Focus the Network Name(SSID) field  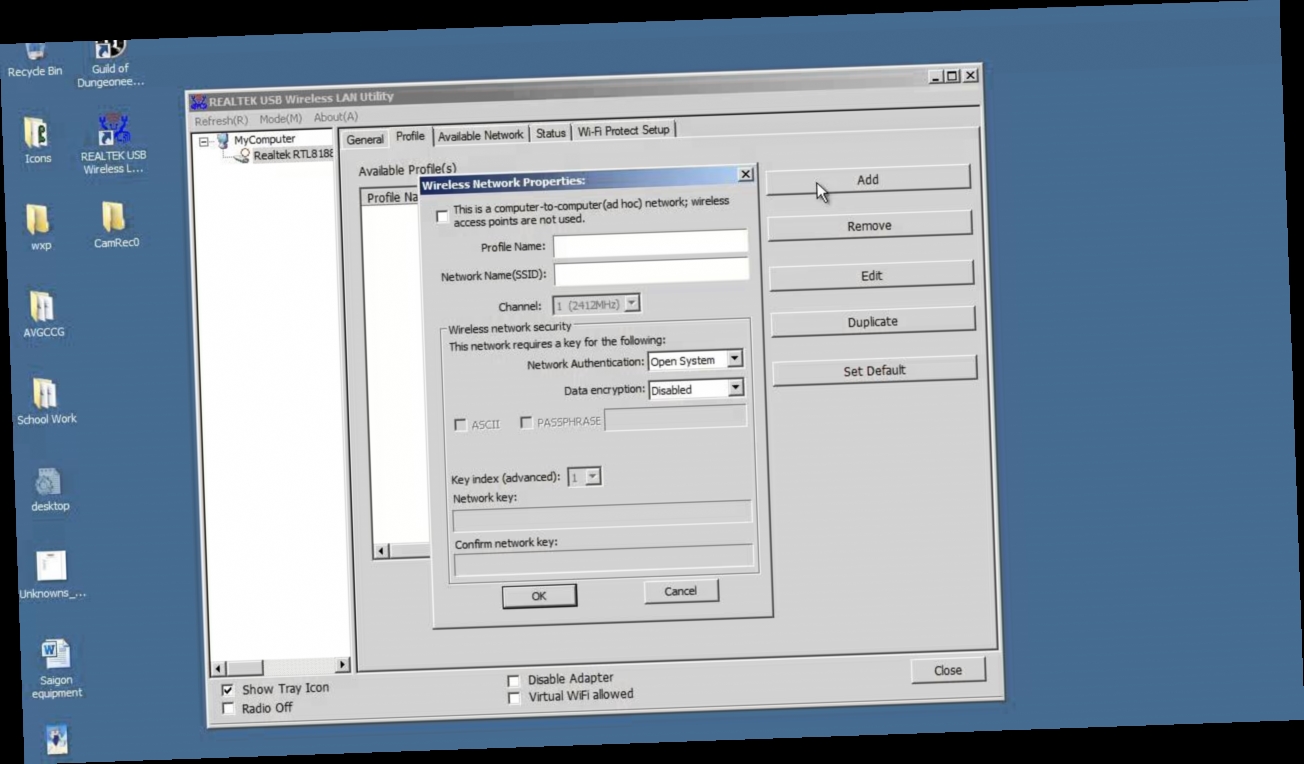coord(651,271)
